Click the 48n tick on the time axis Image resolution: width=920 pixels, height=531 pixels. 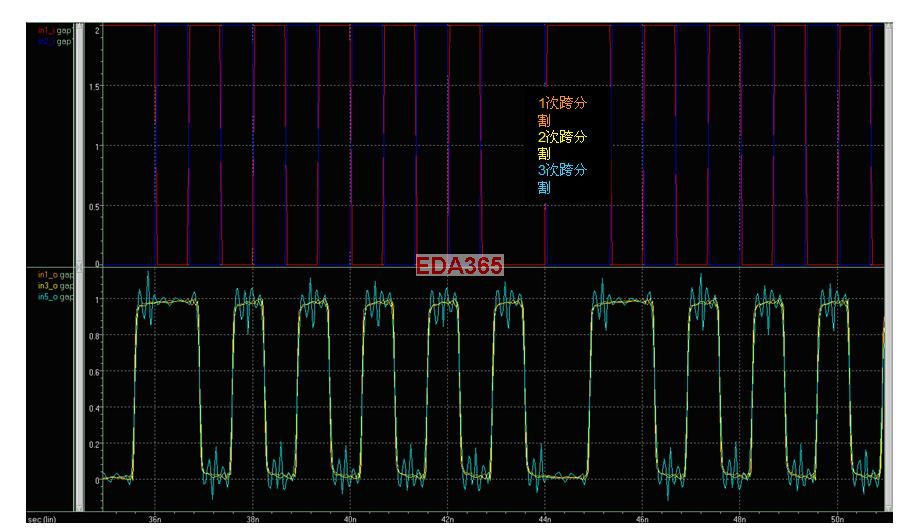tap(739, 519)
